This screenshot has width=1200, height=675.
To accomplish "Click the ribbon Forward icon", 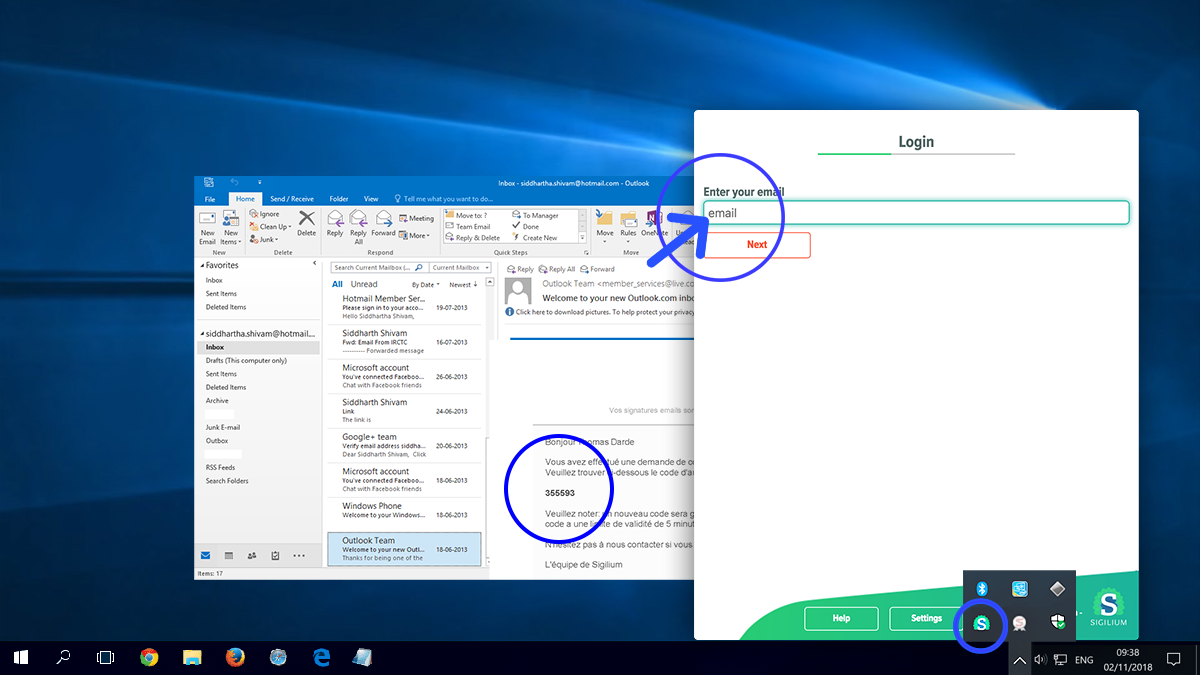I will [x=383, y=223].
